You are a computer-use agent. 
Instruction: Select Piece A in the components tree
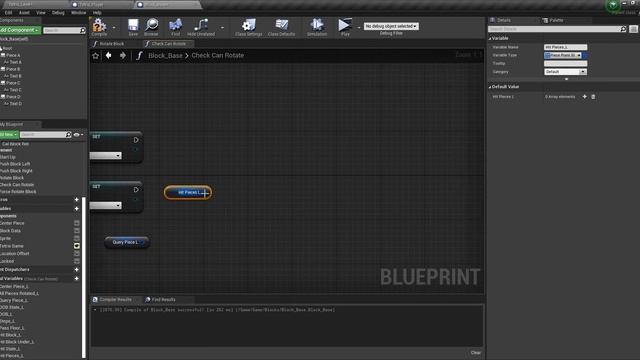coord(13,55)
